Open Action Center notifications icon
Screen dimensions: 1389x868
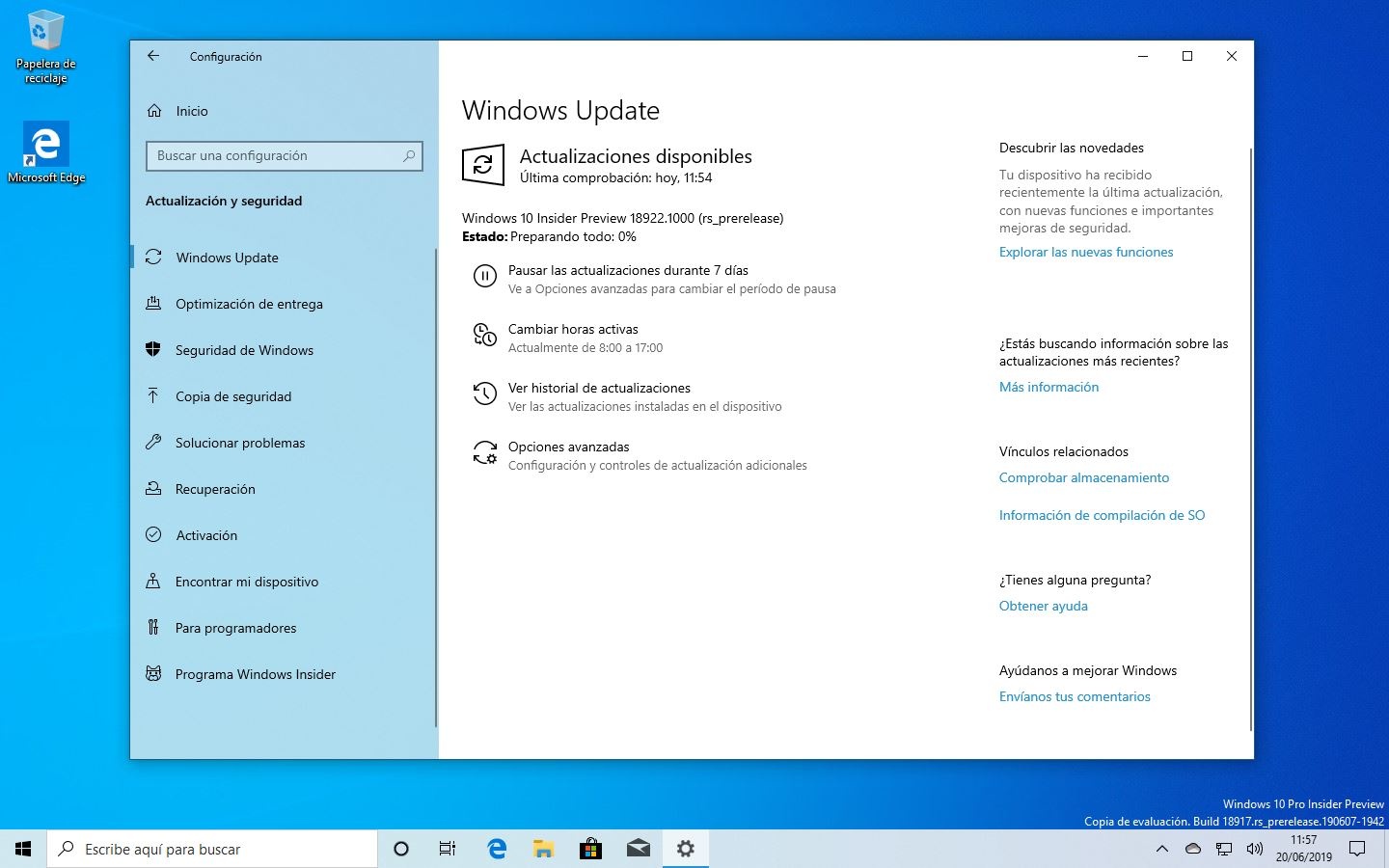pos(1357,849)
